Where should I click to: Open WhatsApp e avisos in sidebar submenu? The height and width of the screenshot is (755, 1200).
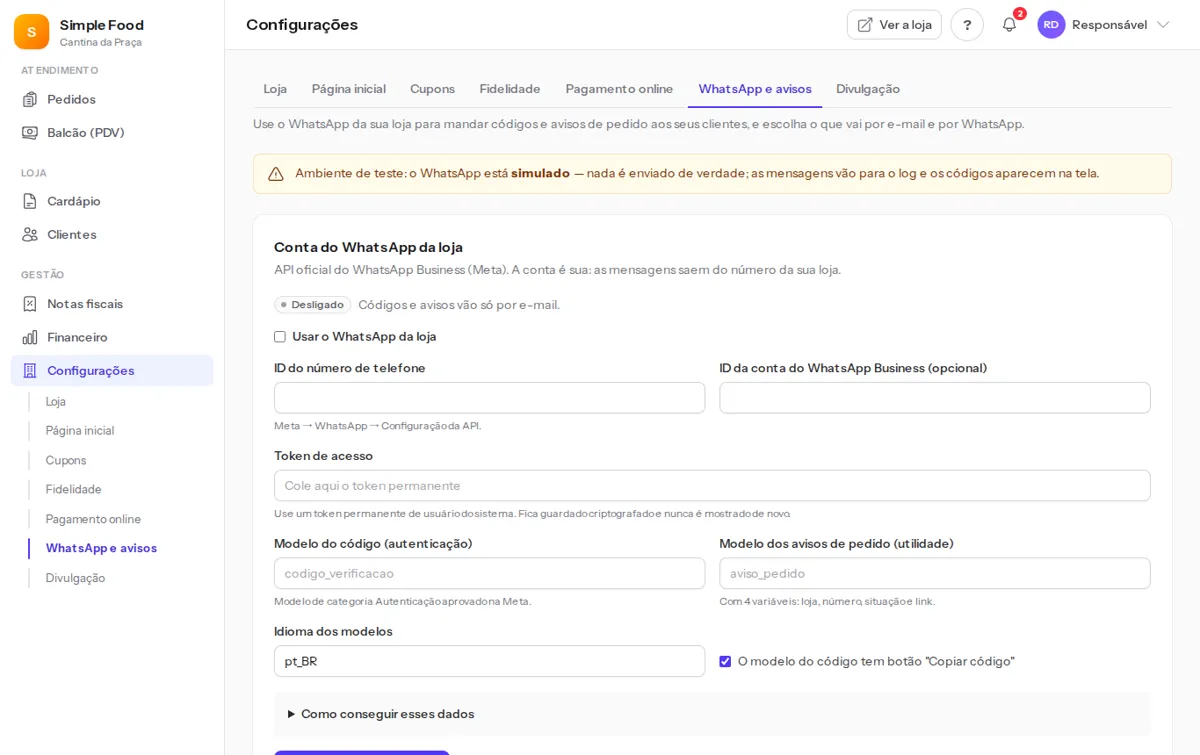point(101,548)
